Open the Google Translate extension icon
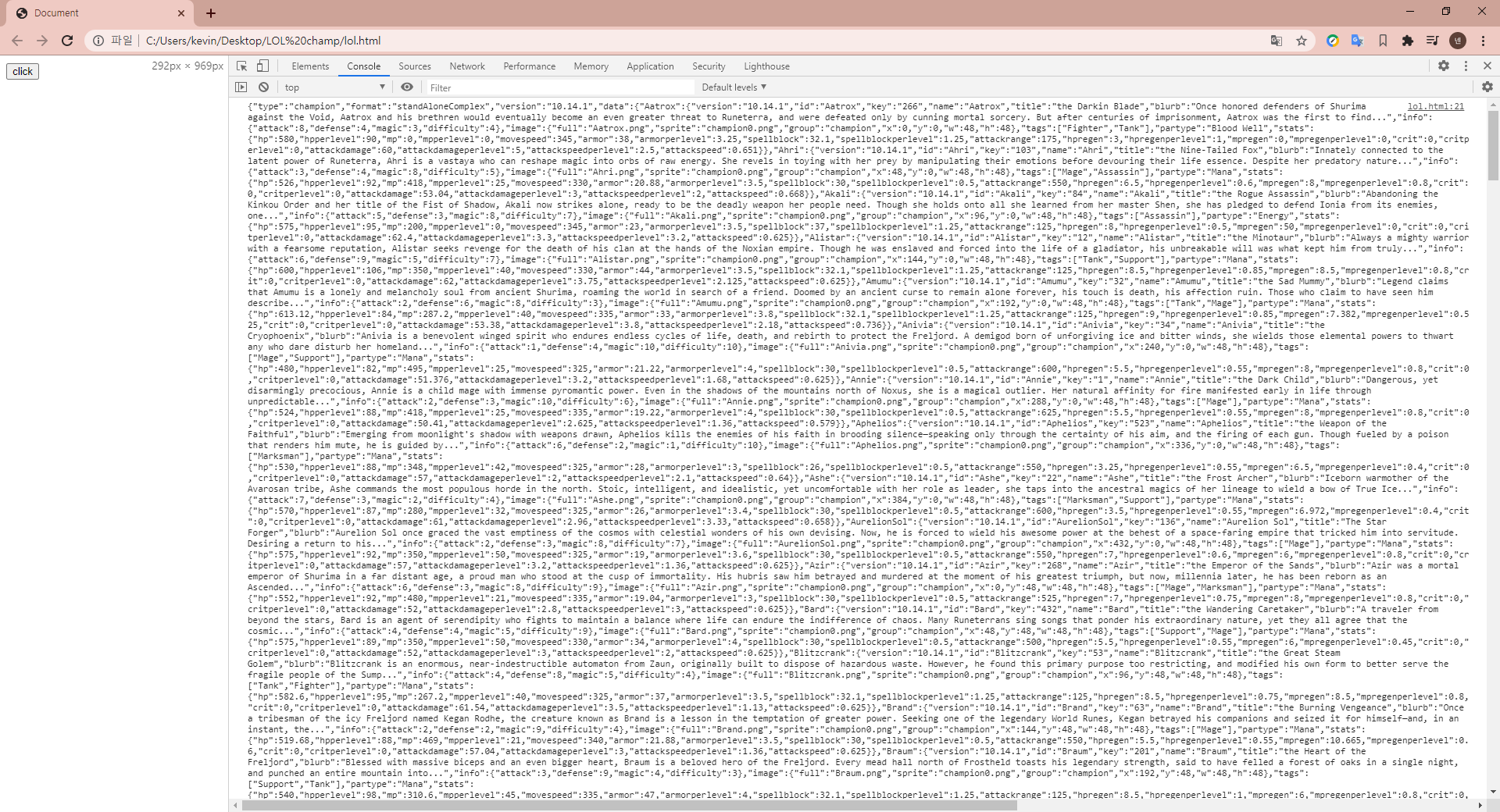 point(1358,41)
